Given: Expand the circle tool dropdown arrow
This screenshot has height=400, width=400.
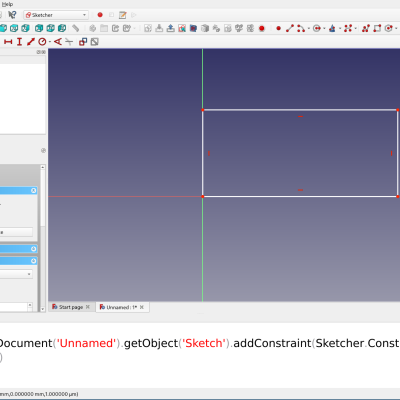Looking at the screenshot, I should (x=324, y=29).
